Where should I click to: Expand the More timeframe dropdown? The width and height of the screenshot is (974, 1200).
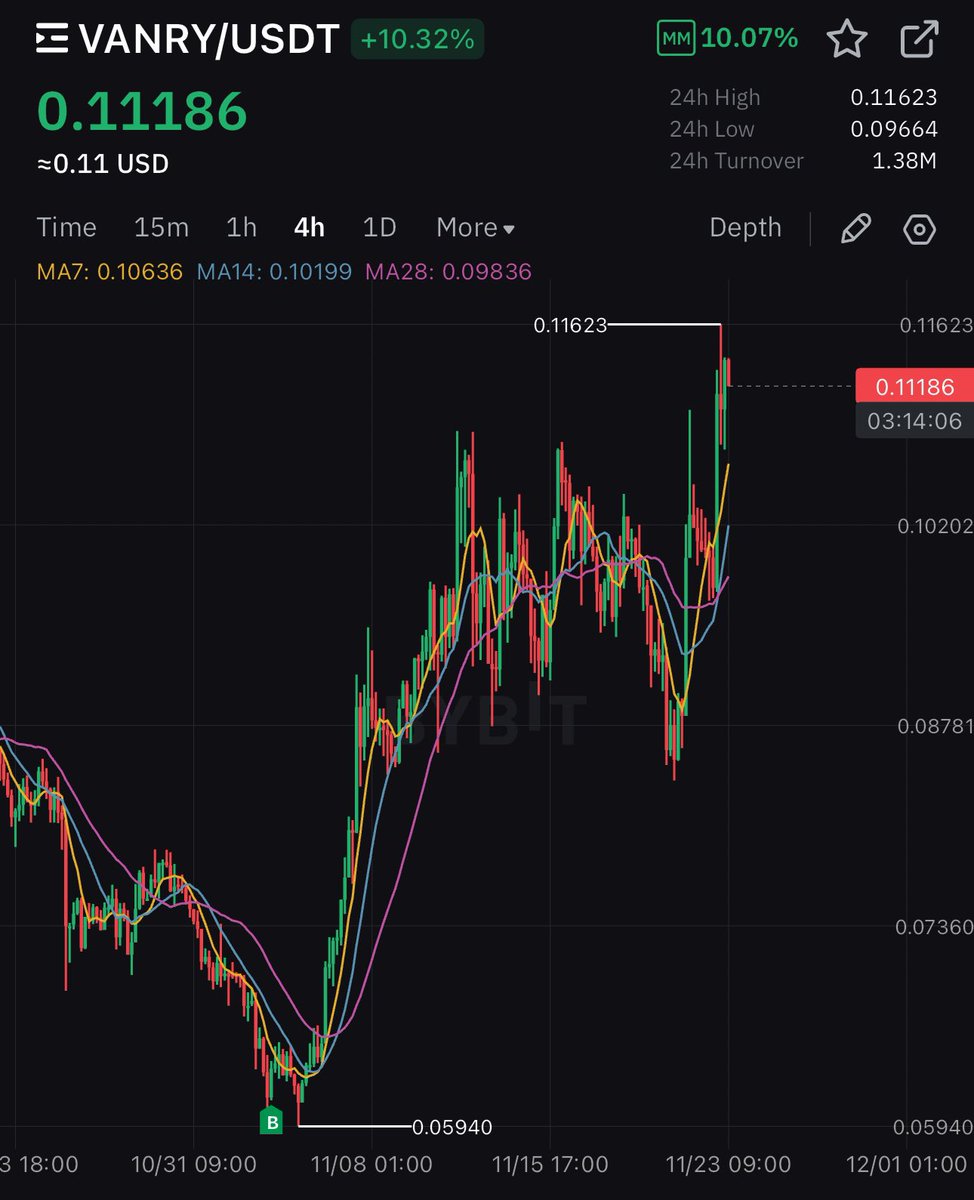(474, 228)
